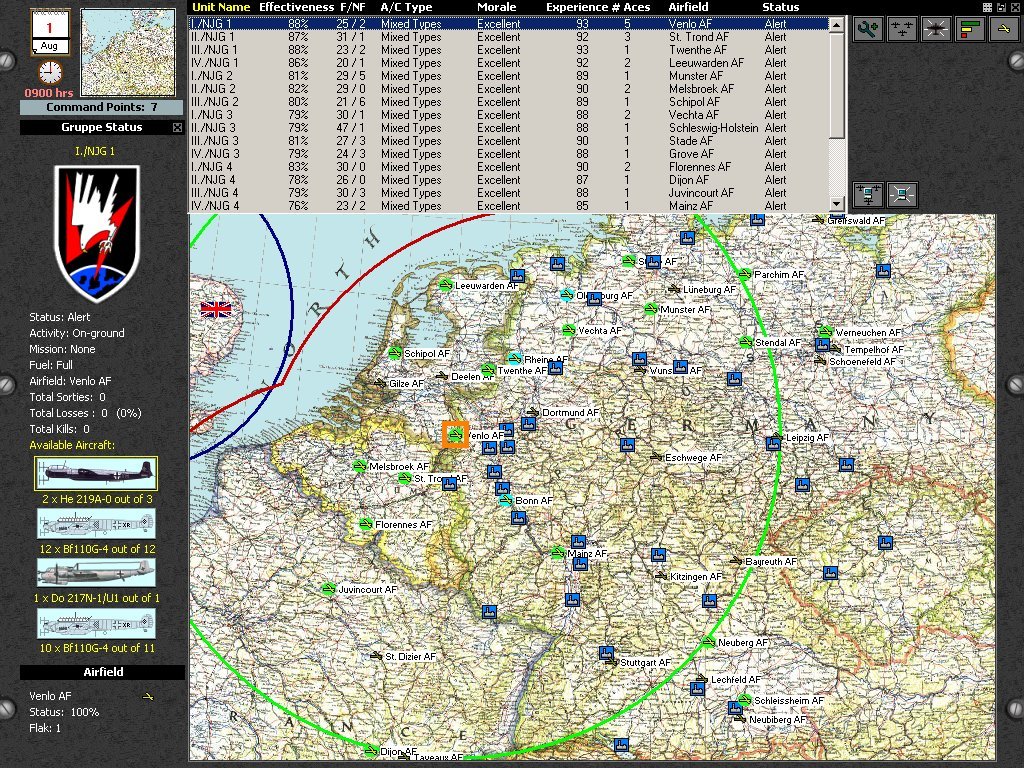Select the Do 217N-1/U1 aircraft thumbnail

96,572
